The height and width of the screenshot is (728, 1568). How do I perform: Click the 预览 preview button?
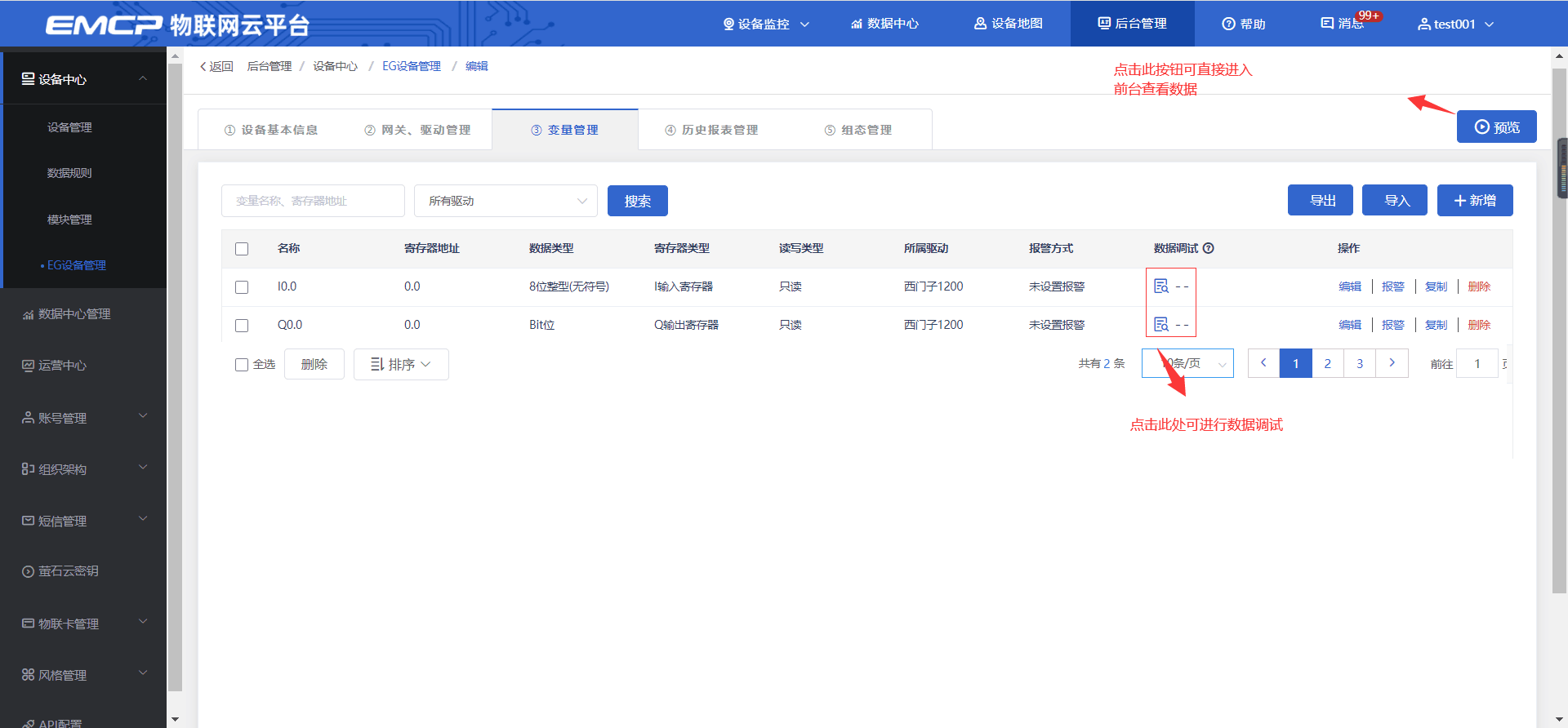1497,127
